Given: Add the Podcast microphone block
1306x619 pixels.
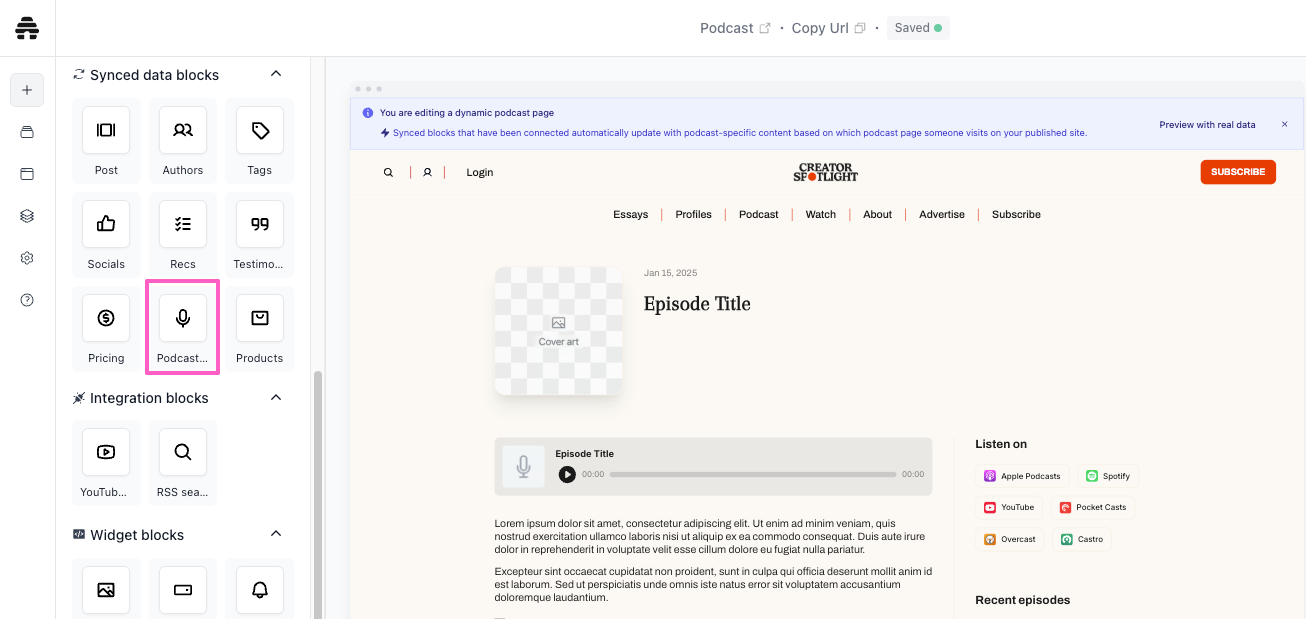Looking at the screenshot, I should point(183,319).
